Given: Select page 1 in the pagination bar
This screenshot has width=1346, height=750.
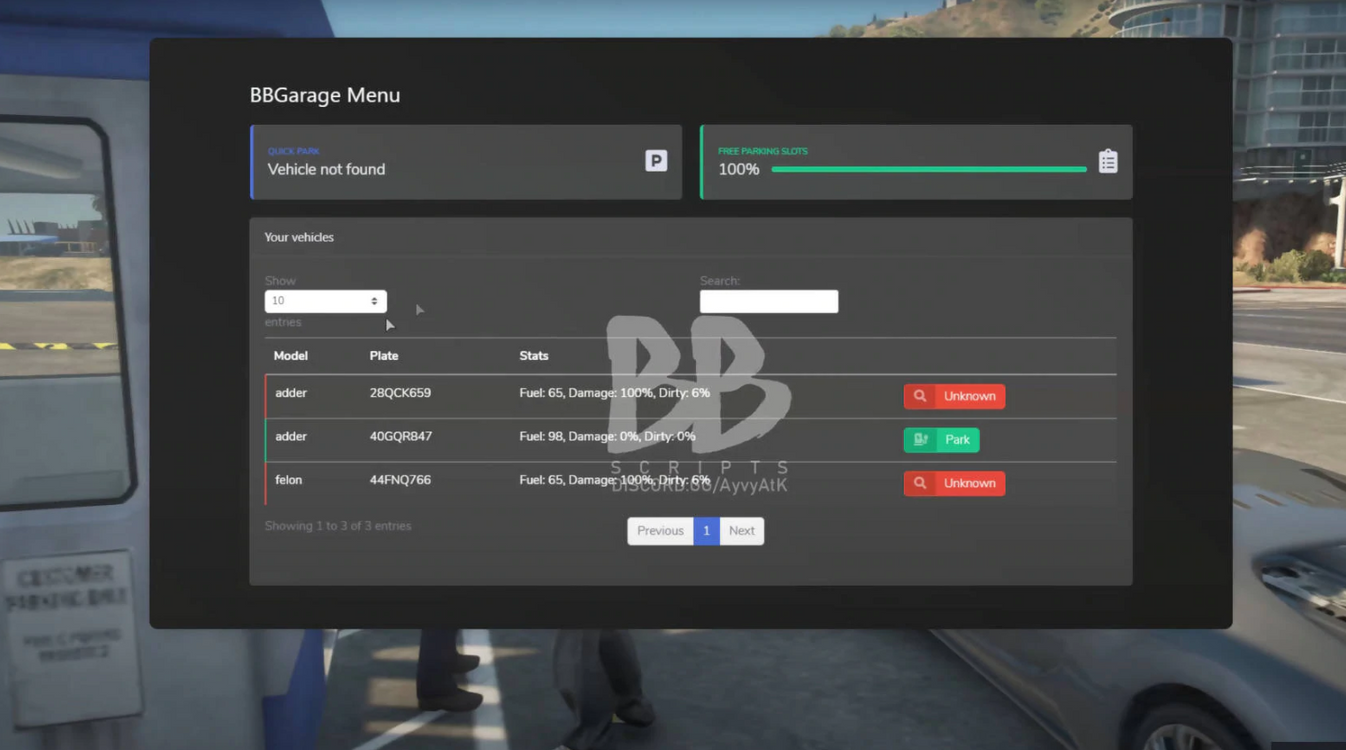Looking at the screenshot, I should pos(706,530).
